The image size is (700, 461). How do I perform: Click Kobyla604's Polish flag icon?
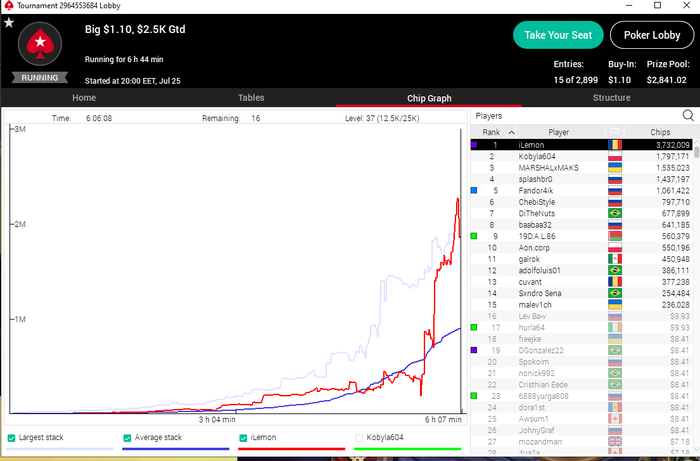[x=615, y=156]
